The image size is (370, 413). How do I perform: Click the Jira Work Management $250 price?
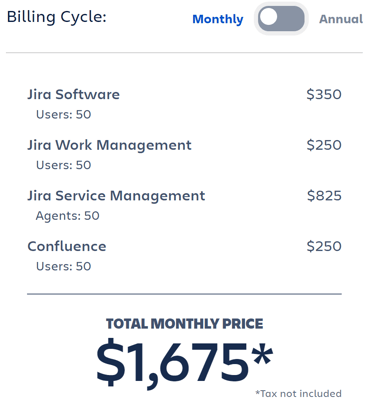point(324,145)
